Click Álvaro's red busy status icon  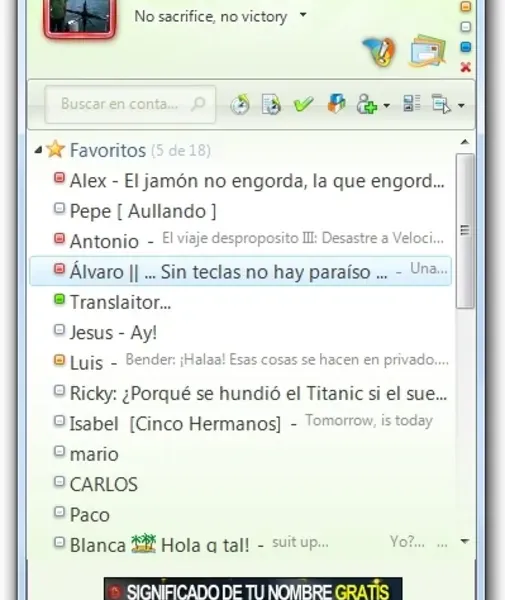59,269
